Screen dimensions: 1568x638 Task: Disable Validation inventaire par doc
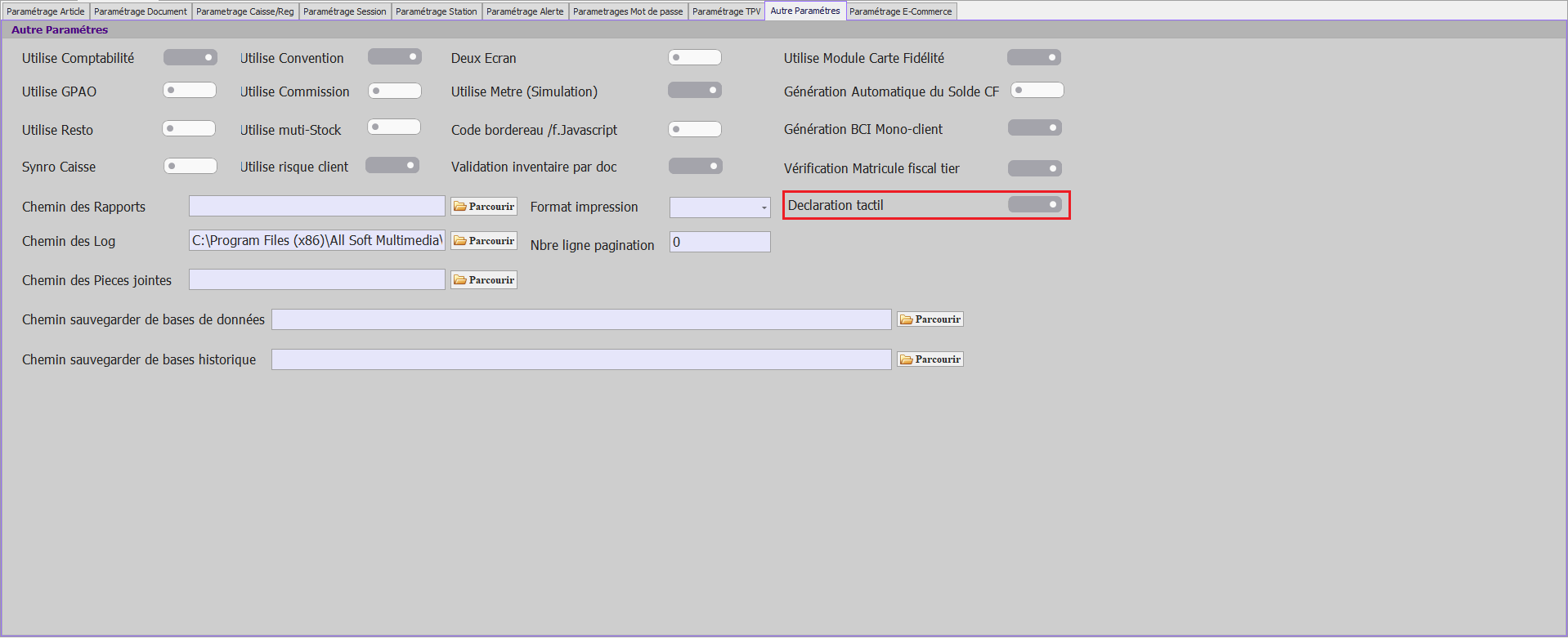pos(696,166)
